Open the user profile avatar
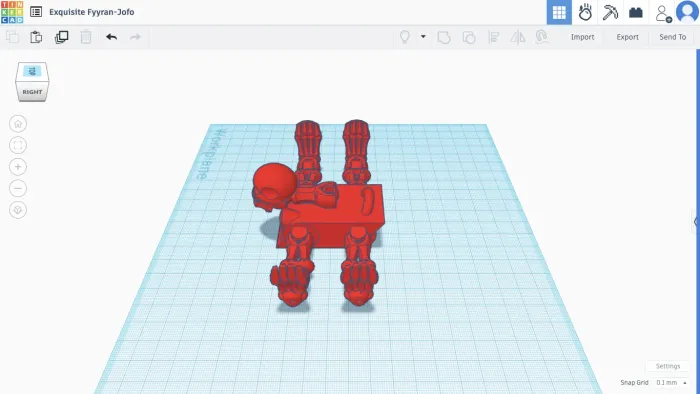700x394 pixels. point(687,12)
